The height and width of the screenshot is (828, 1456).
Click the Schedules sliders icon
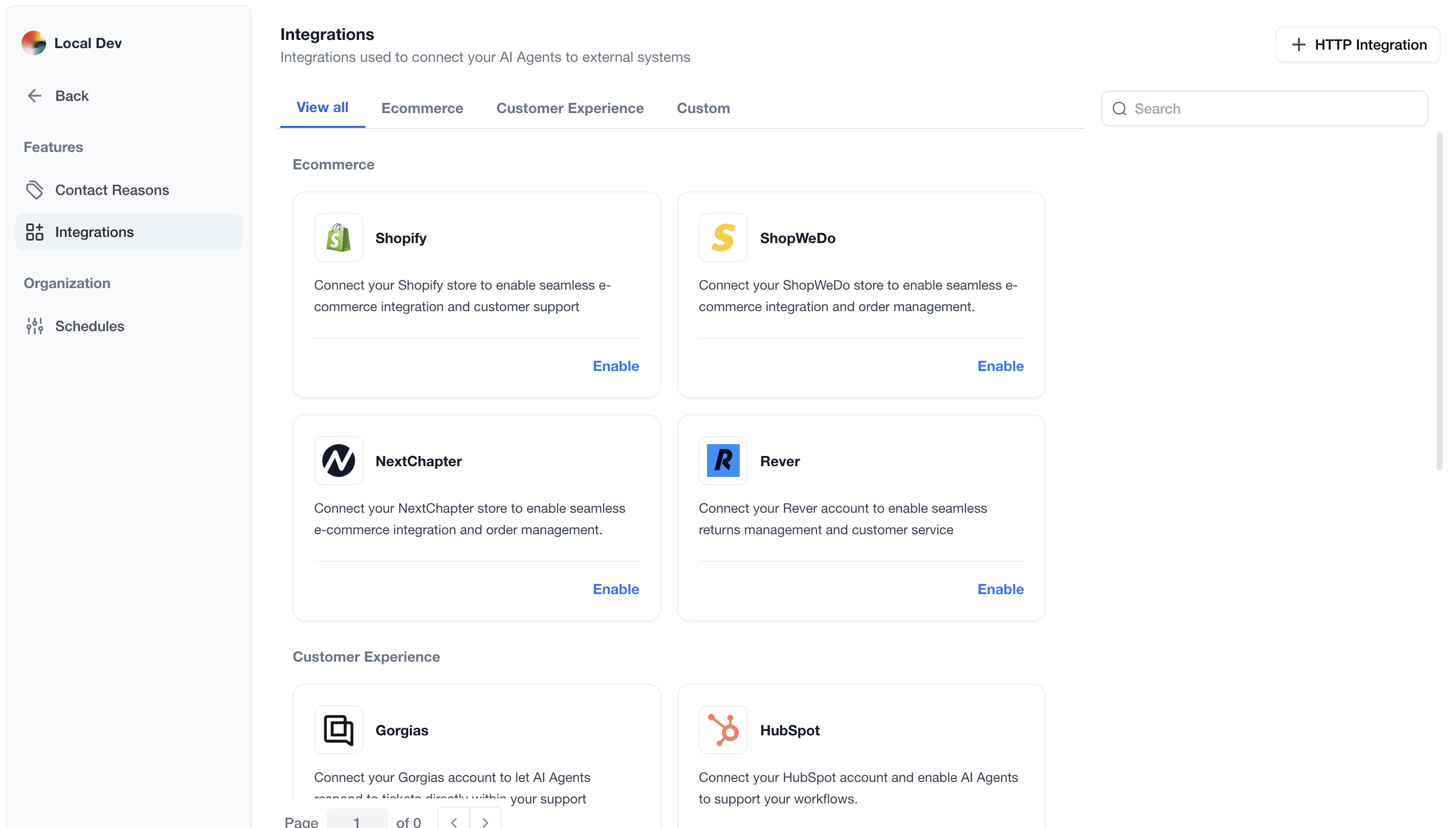(35, 326)
